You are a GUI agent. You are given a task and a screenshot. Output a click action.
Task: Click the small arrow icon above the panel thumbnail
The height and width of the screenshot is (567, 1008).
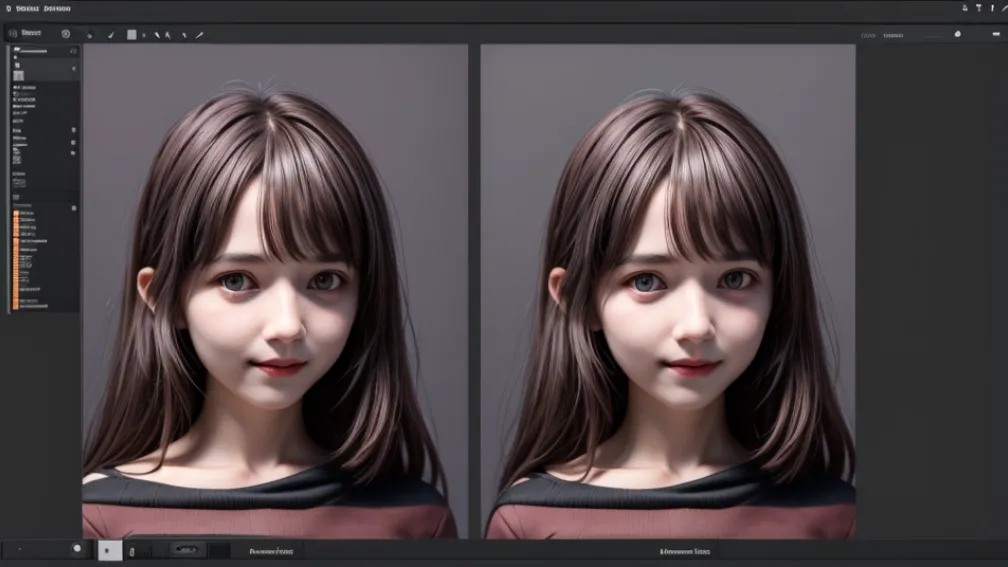tap(17, 66)
